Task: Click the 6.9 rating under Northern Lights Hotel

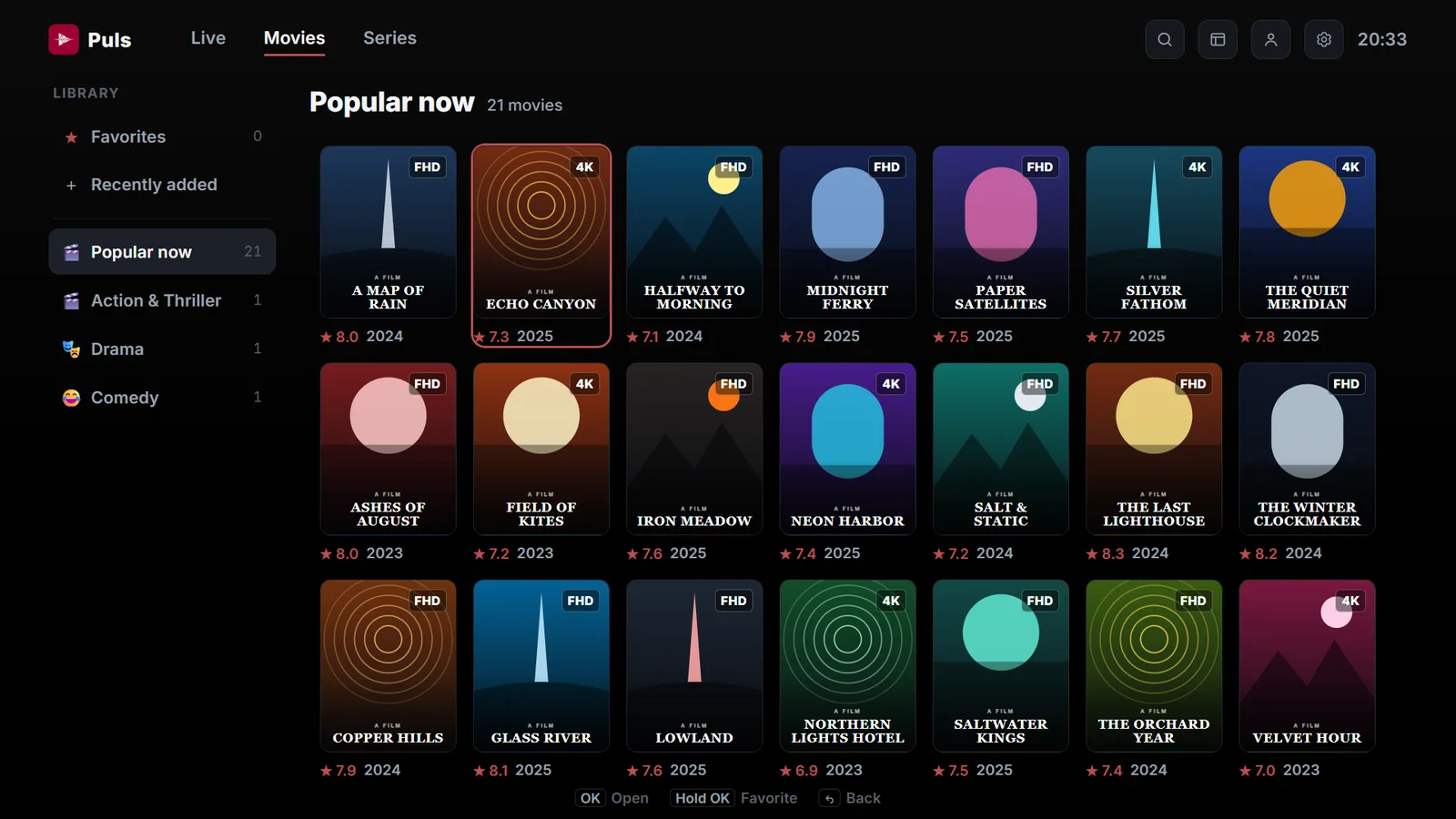Action: (799, 771)
